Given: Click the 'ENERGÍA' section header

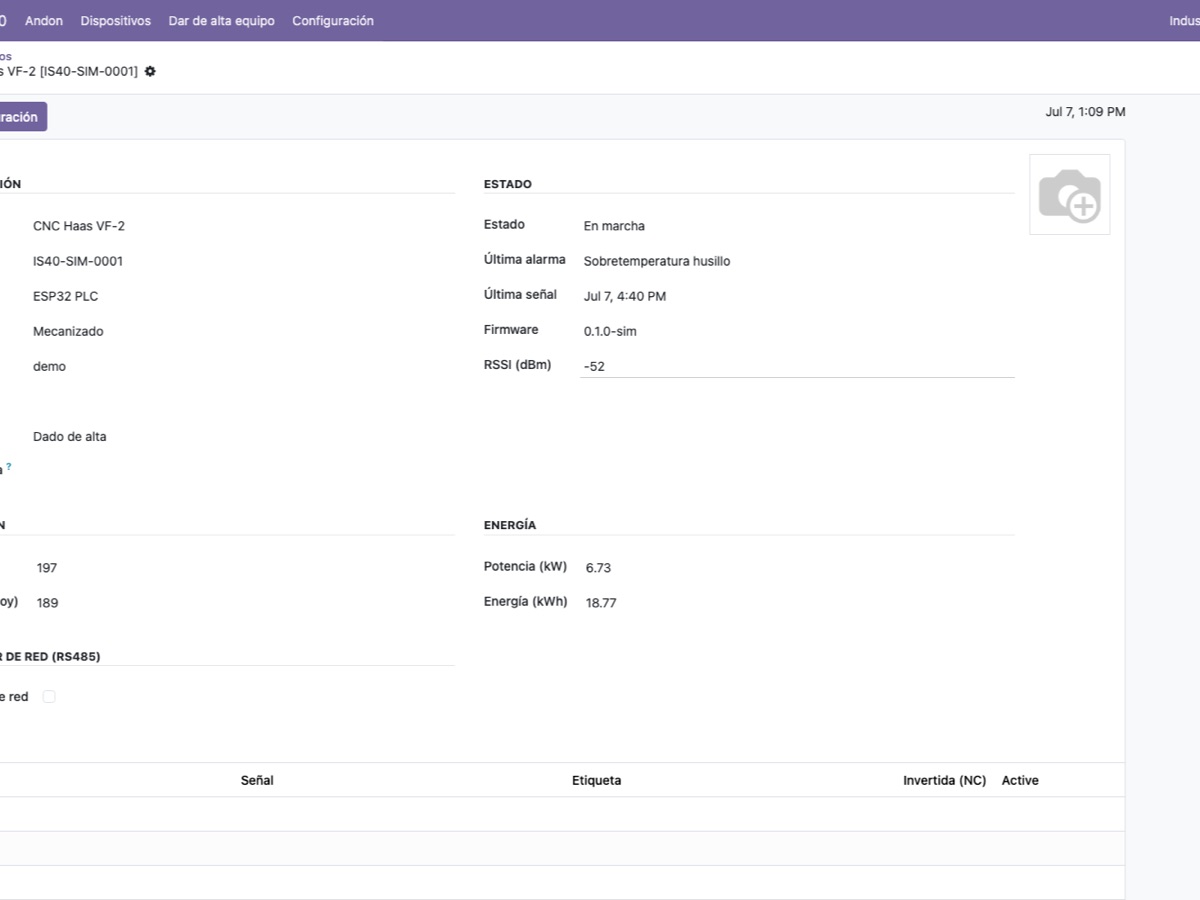Looking at the screenshot, I should pos(510,525).
